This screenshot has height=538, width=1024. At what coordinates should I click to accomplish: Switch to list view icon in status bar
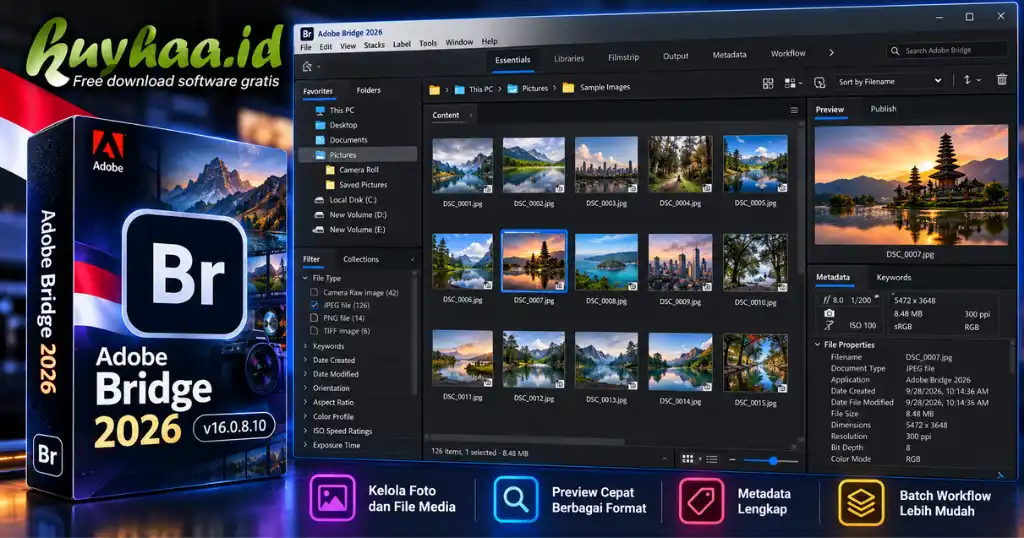pos(712,460)
